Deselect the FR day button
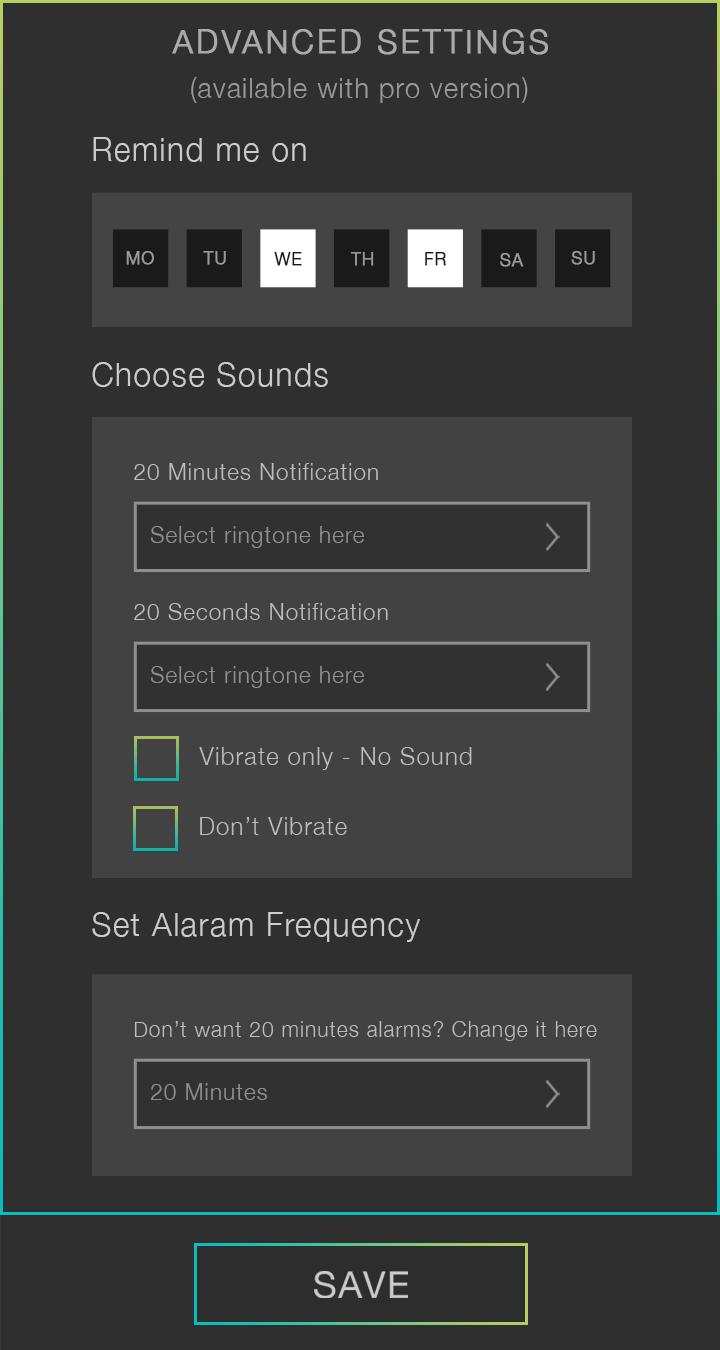 click(x=435, y=258)
